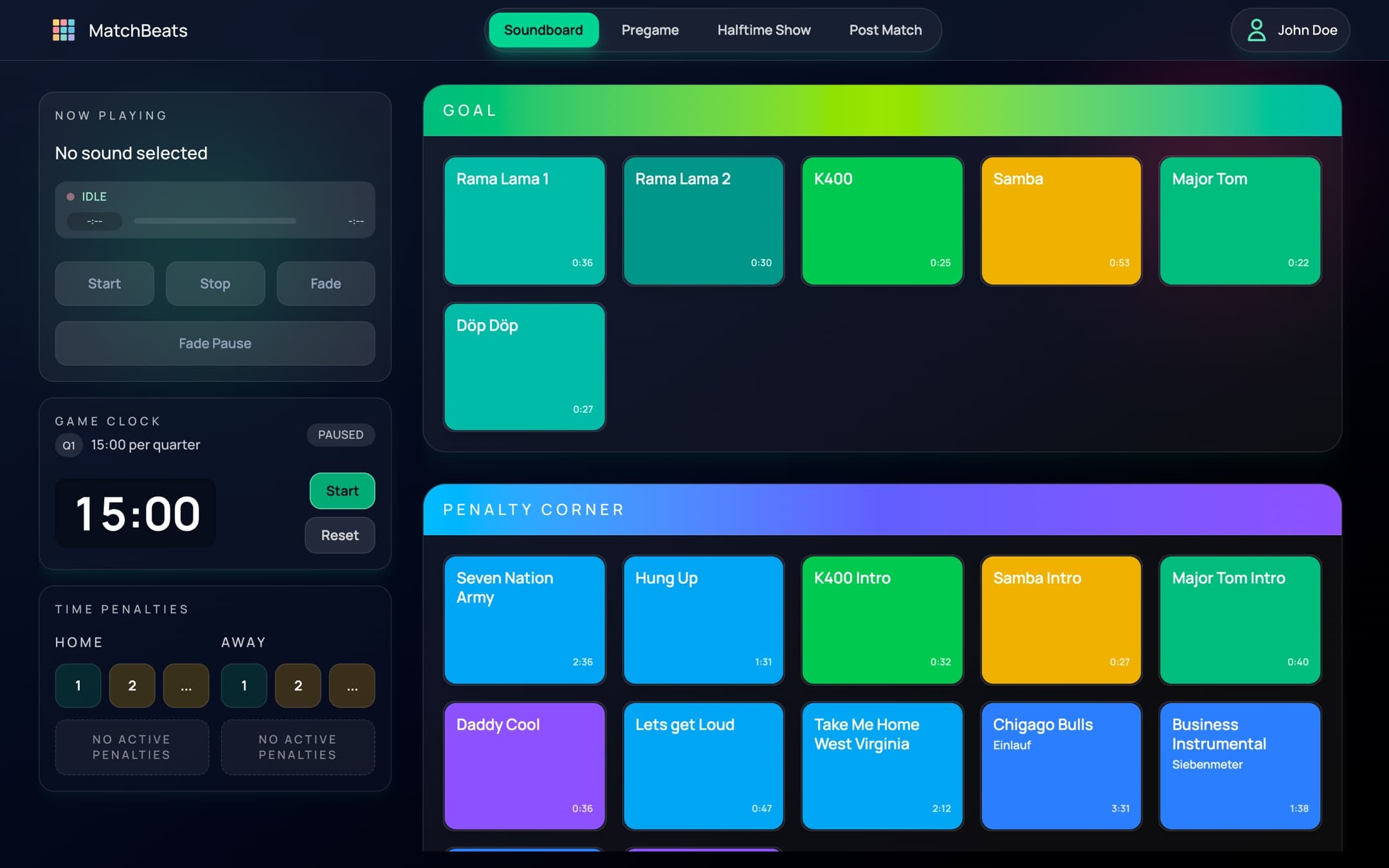Open the John Doe user profile icon
The height and width of the screenshot is (868, 1389).
pos(1256,30)
